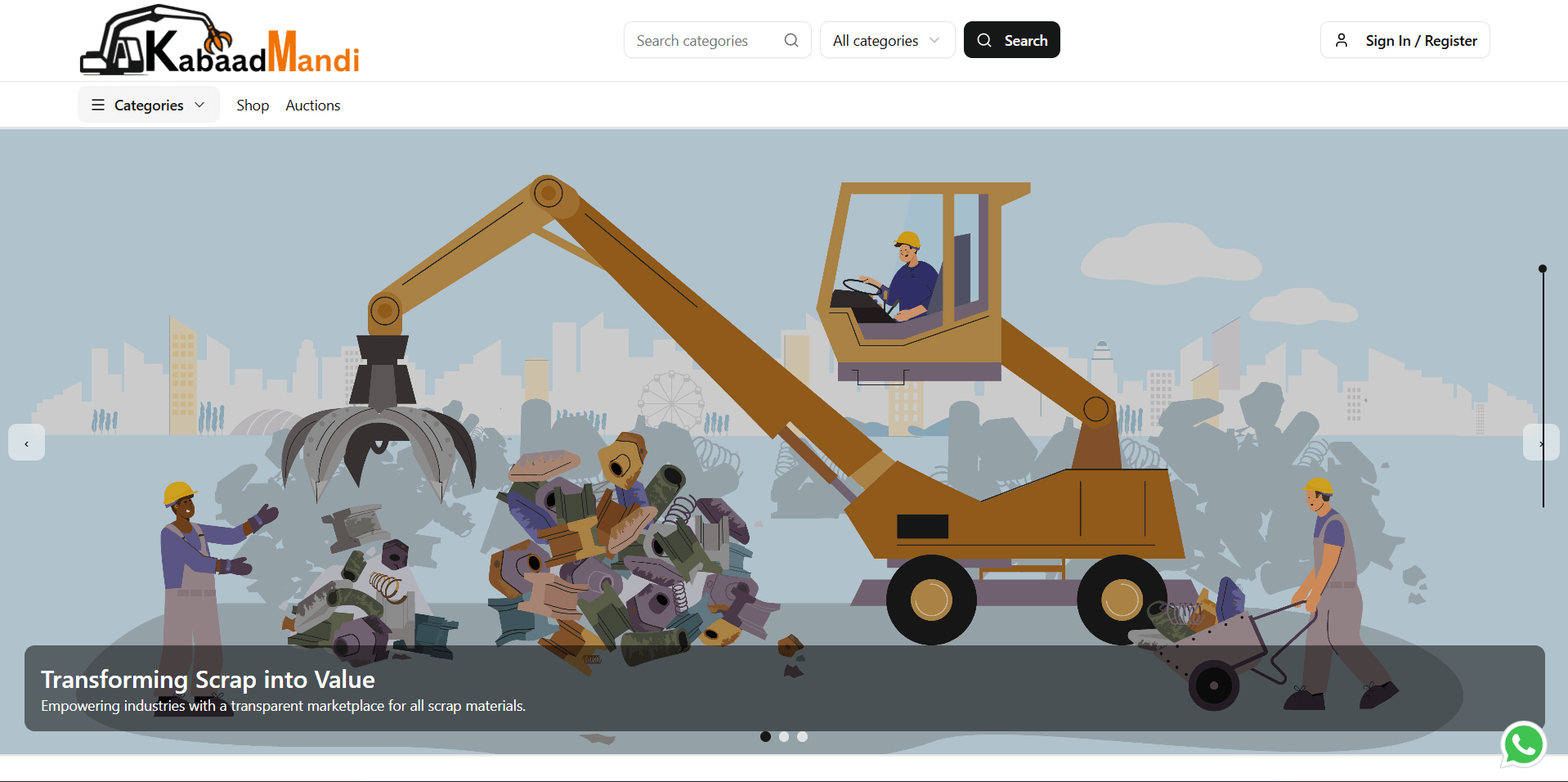1568x782 pixels.
Task: Advance to the next banner slide
Action: pos(1541,443)
